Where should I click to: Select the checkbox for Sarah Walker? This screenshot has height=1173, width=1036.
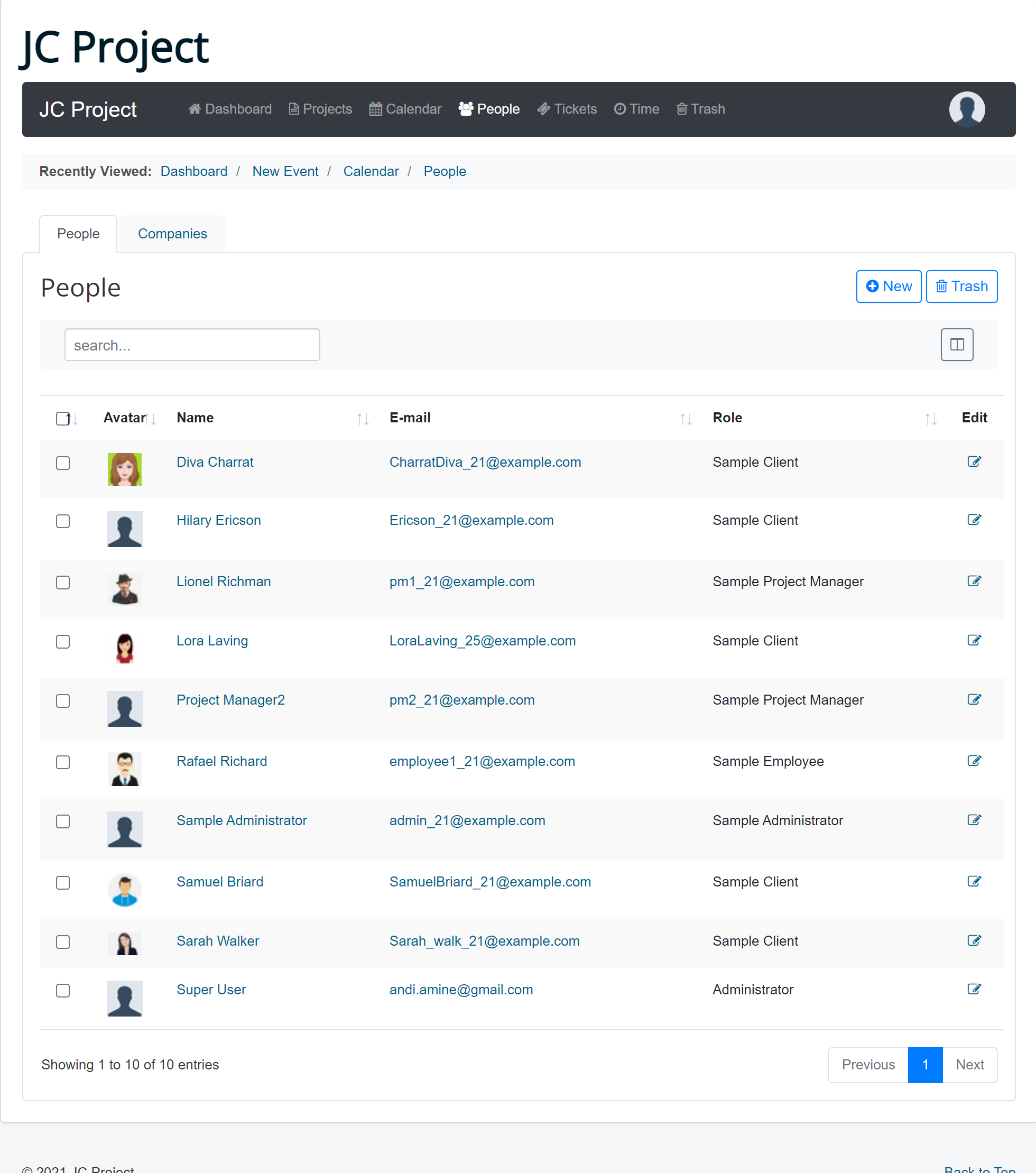[63, 941]
